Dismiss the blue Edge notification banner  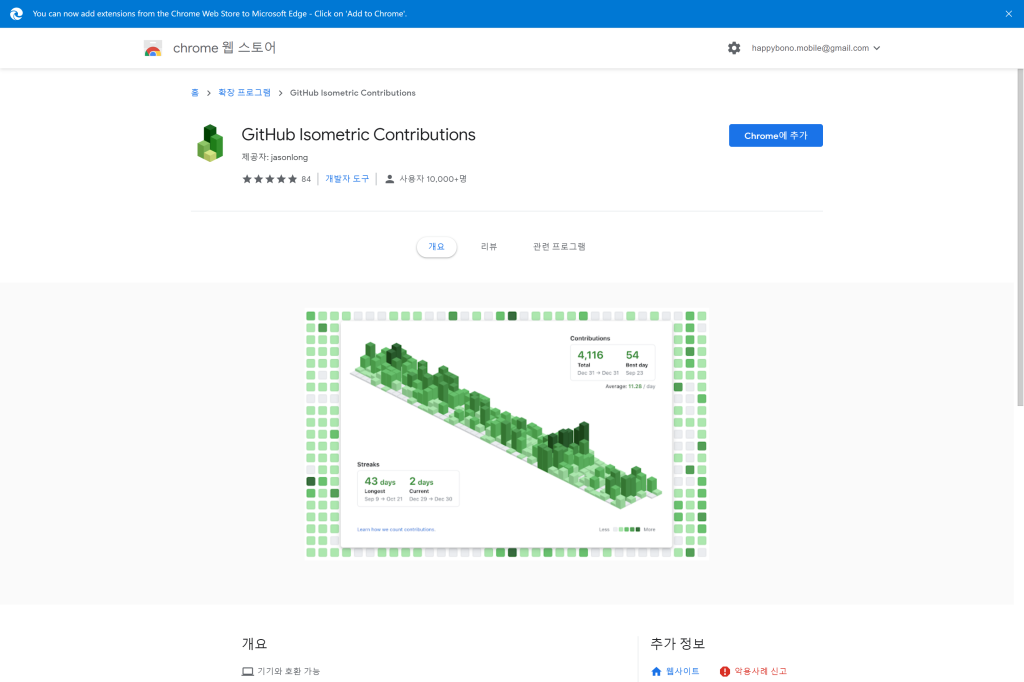1008,14
